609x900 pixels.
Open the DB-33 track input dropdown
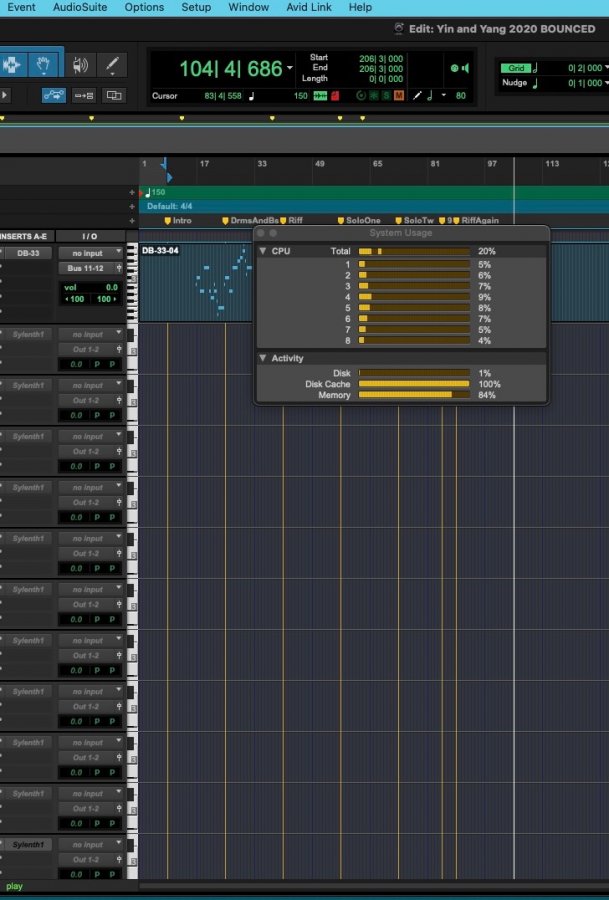coord(91,253)
